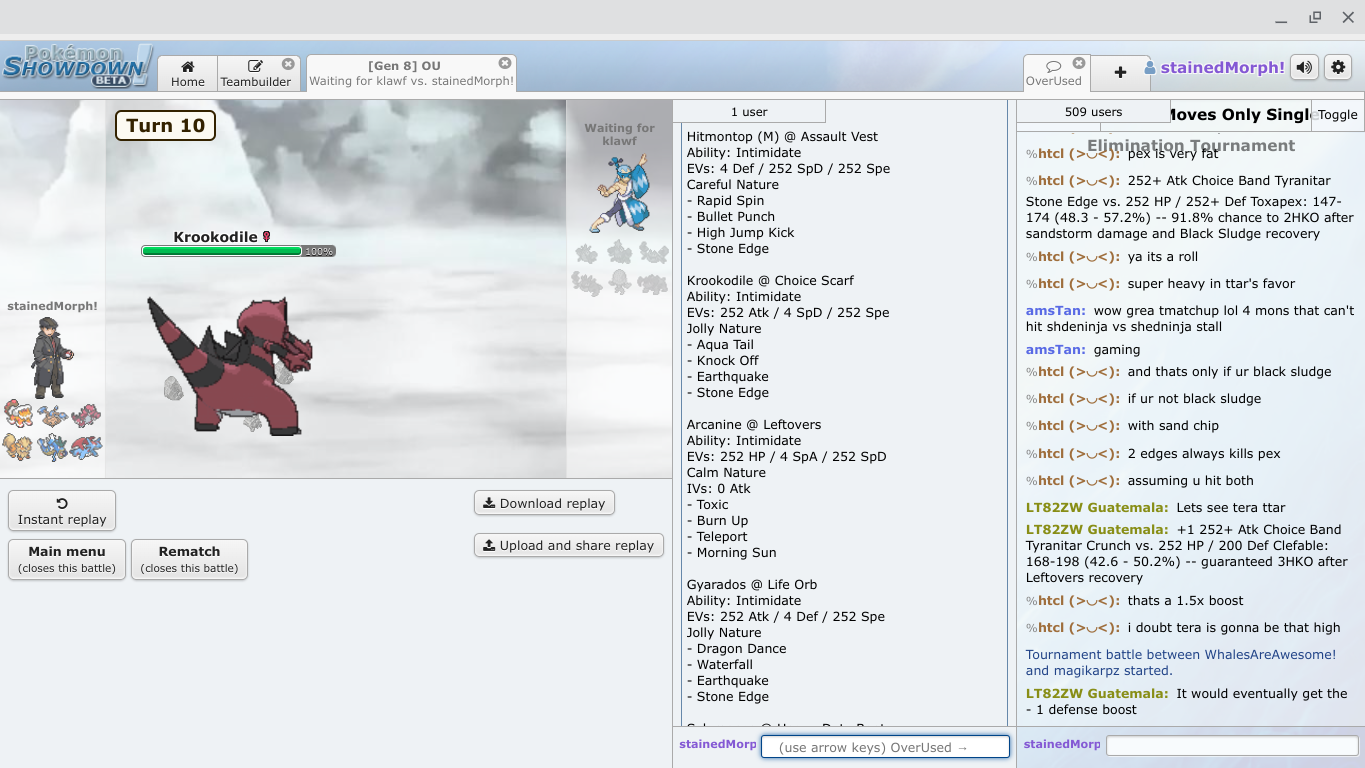
Task: Click 'Waiting for klawf' label
Action: pyautogui.click(x=620, y=134)
